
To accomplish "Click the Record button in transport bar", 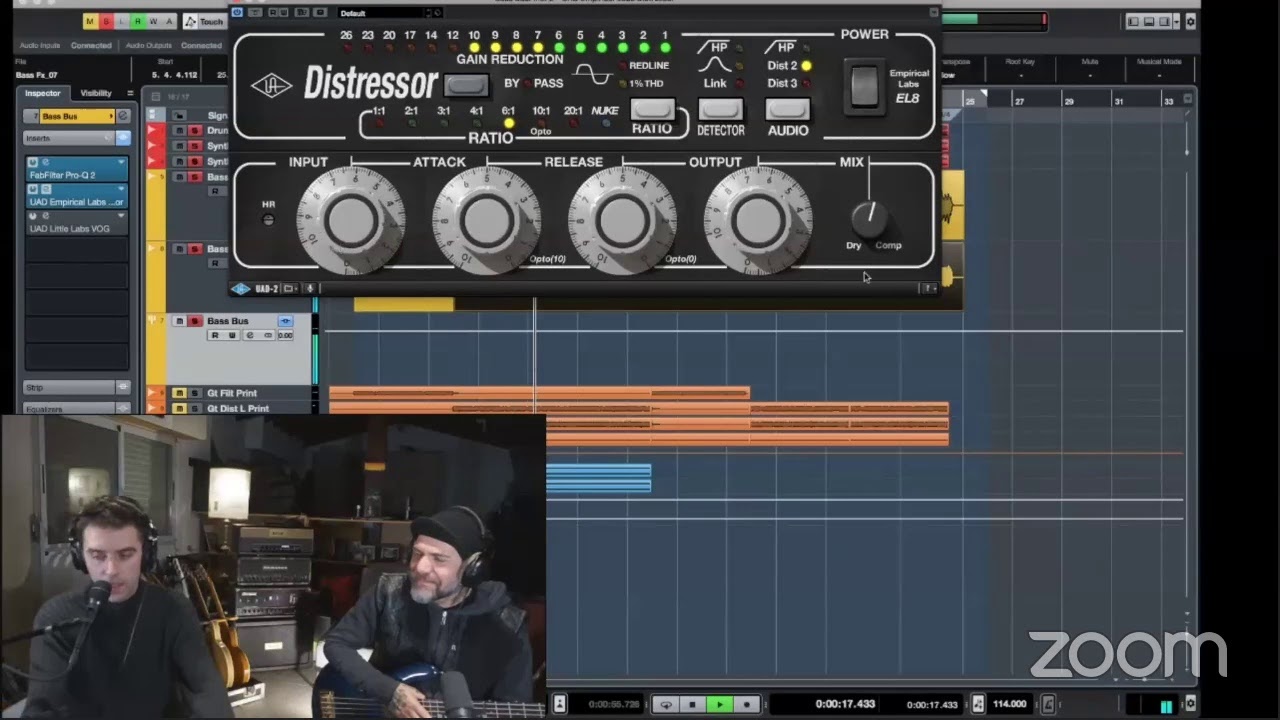I will (x=747, y=704).
